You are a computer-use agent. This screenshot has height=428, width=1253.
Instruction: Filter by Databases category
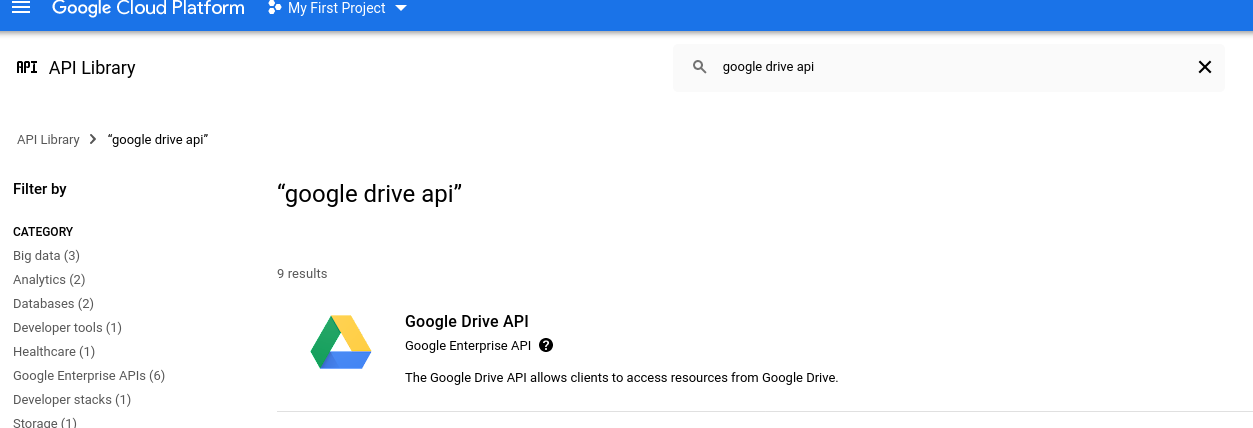pyautogui.click(x=53, y=304)
